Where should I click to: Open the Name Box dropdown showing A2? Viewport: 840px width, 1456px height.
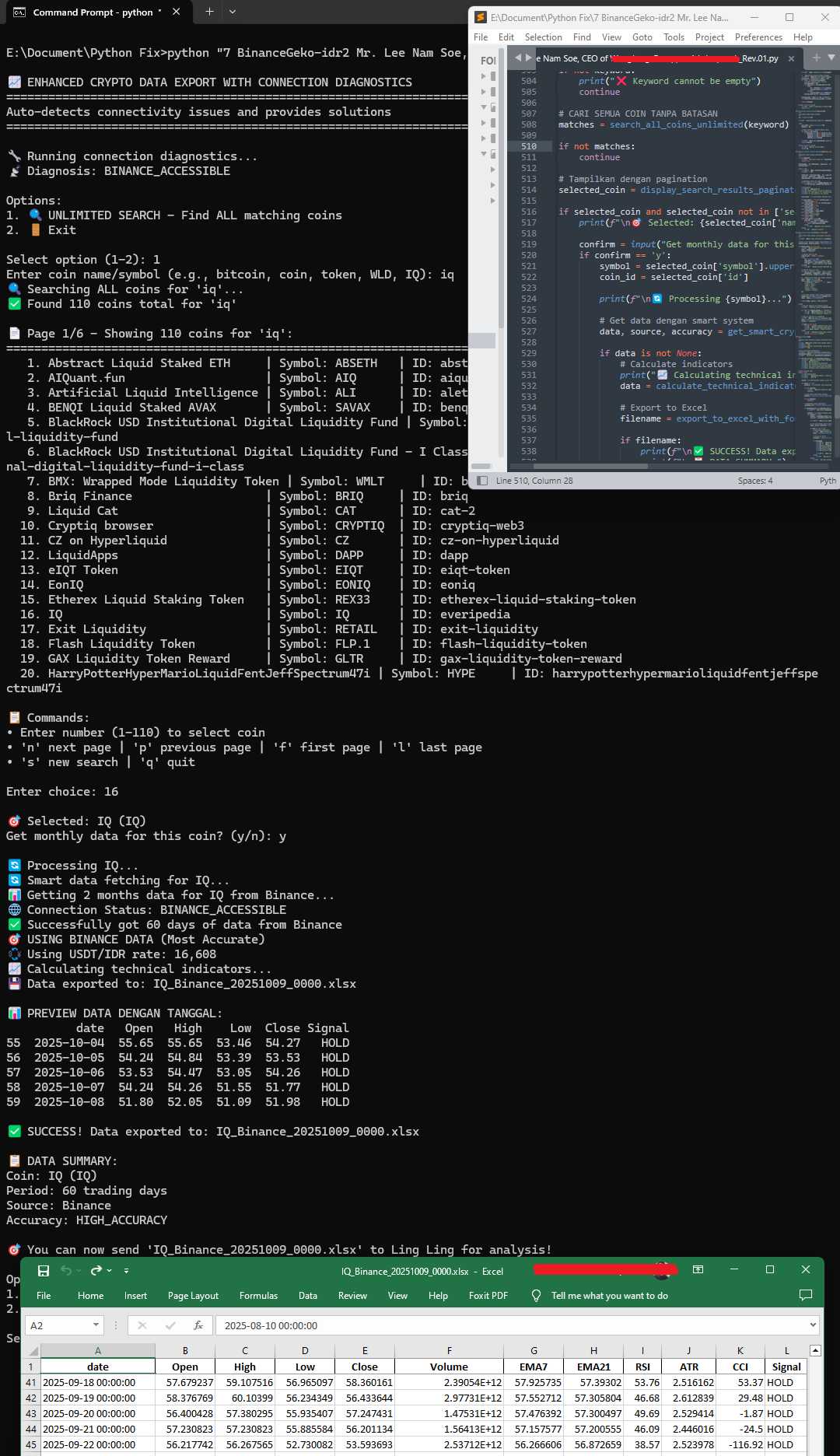pos(96,1325)
